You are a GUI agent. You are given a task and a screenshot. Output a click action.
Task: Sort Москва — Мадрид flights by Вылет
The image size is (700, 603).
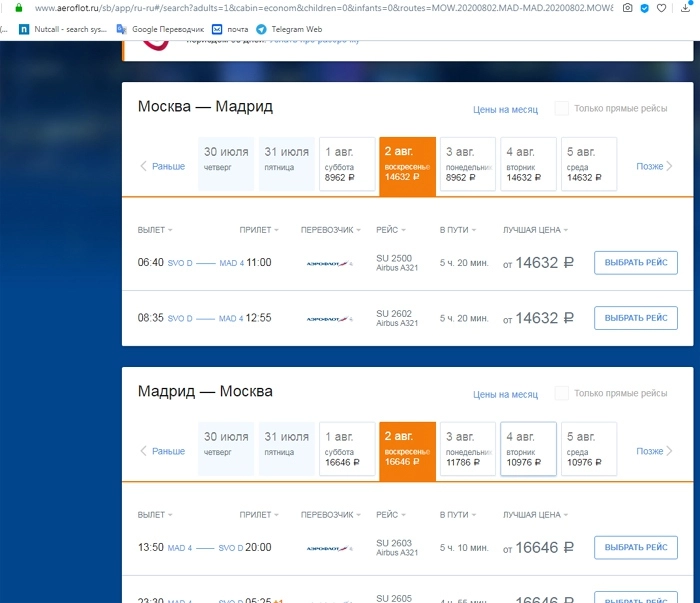click(x=155, y=230)
